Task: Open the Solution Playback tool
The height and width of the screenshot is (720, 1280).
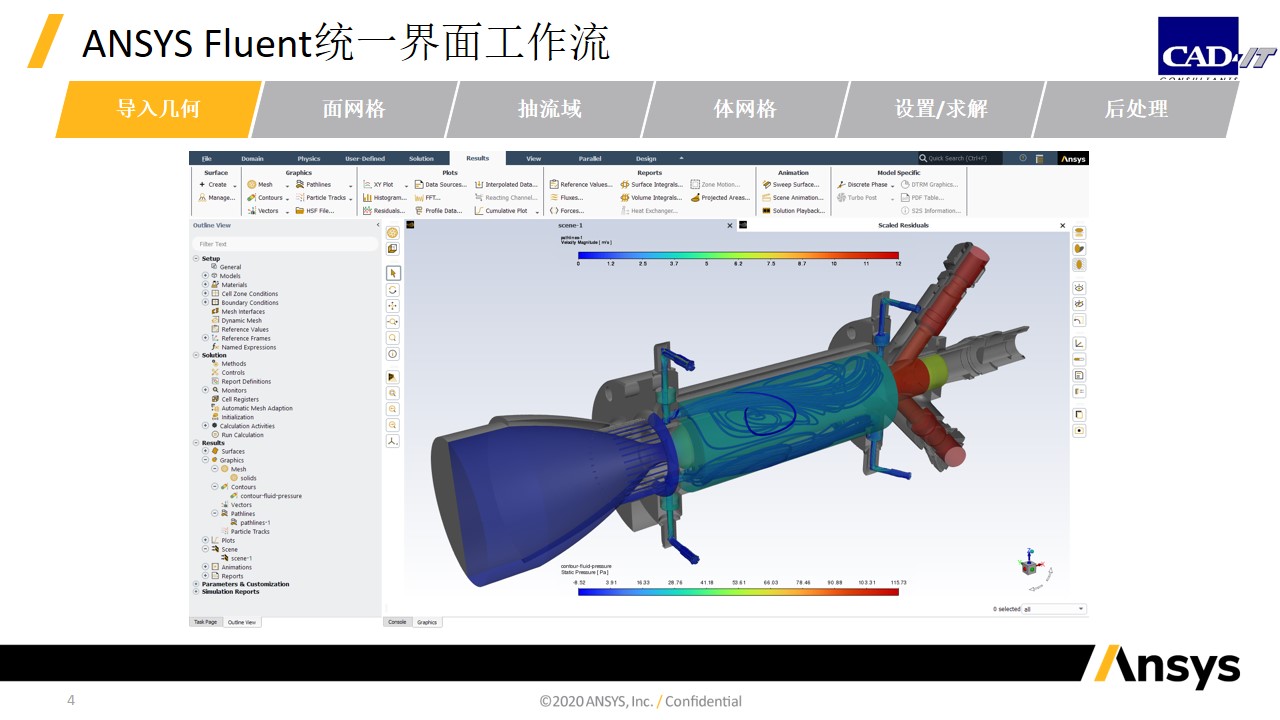Action: pos(793,211)
